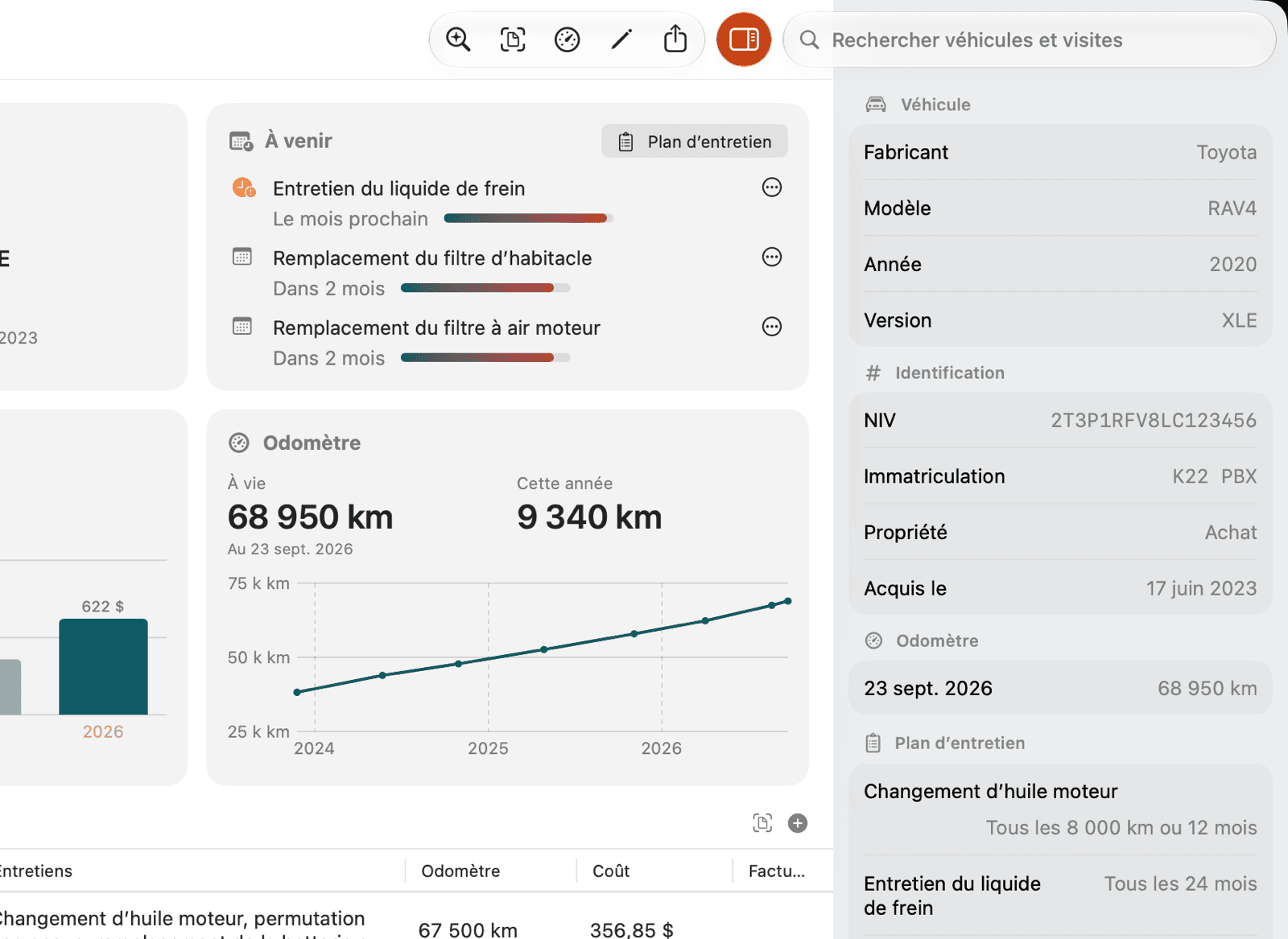Select the Année 2020 row
Screen dimensions: 1288x939
(1060, 264)
